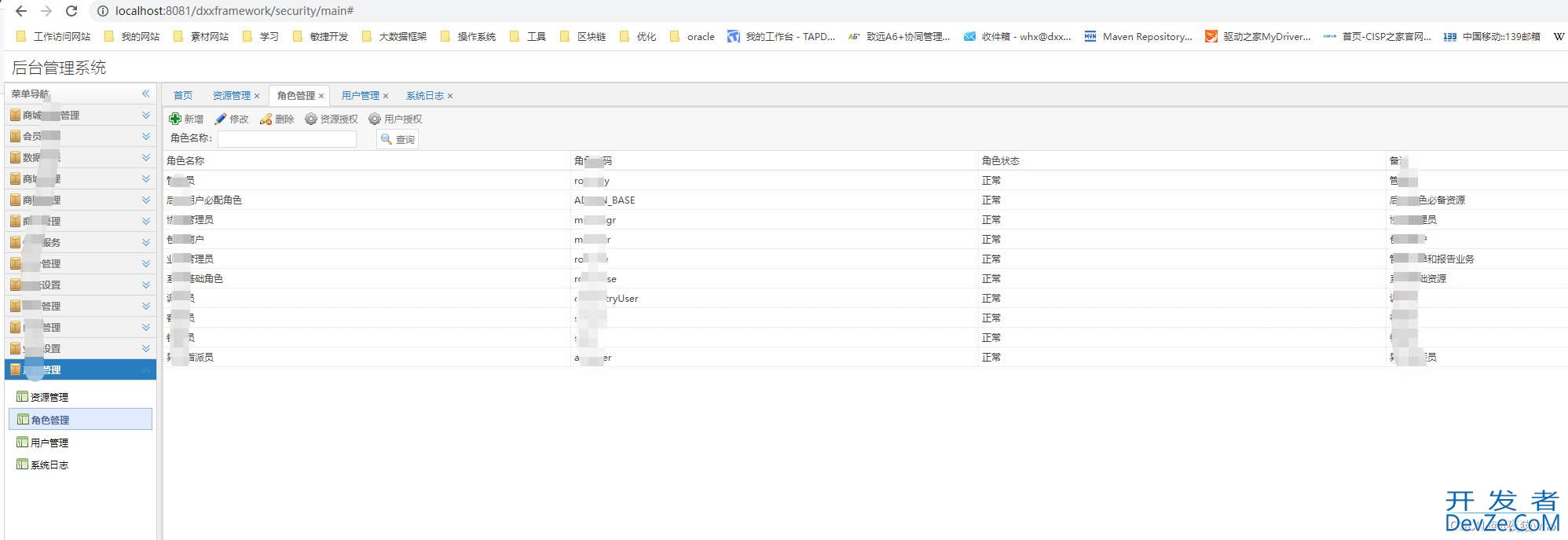Close the 系统日志 tab
1568x540 pixels.
[450, 96]
